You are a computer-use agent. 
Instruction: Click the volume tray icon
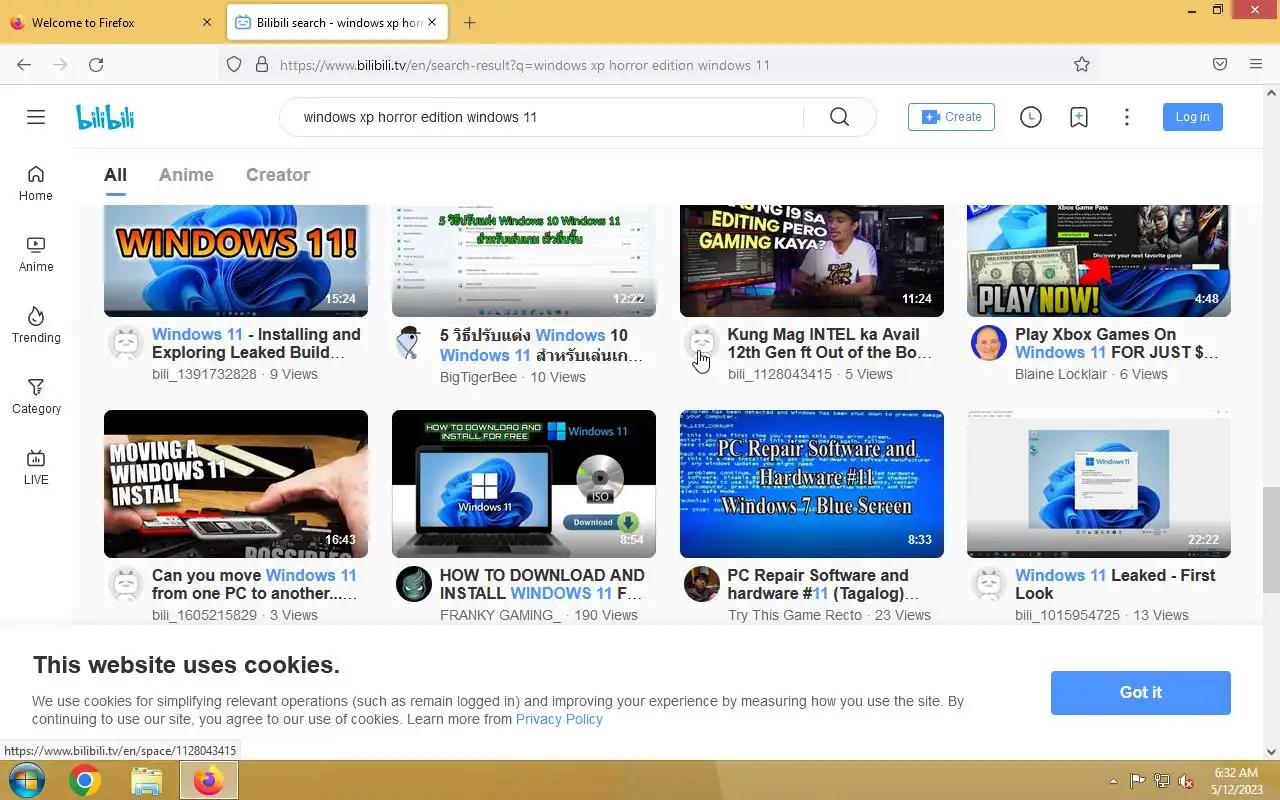pyautogui.click(x=1186, y=781)
